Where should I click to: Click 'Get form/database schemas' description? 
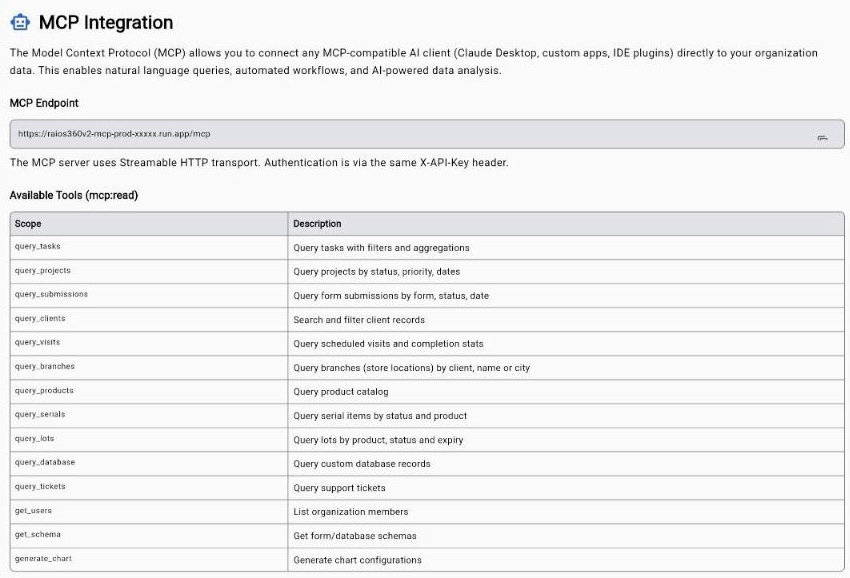(x=355, y=536)
